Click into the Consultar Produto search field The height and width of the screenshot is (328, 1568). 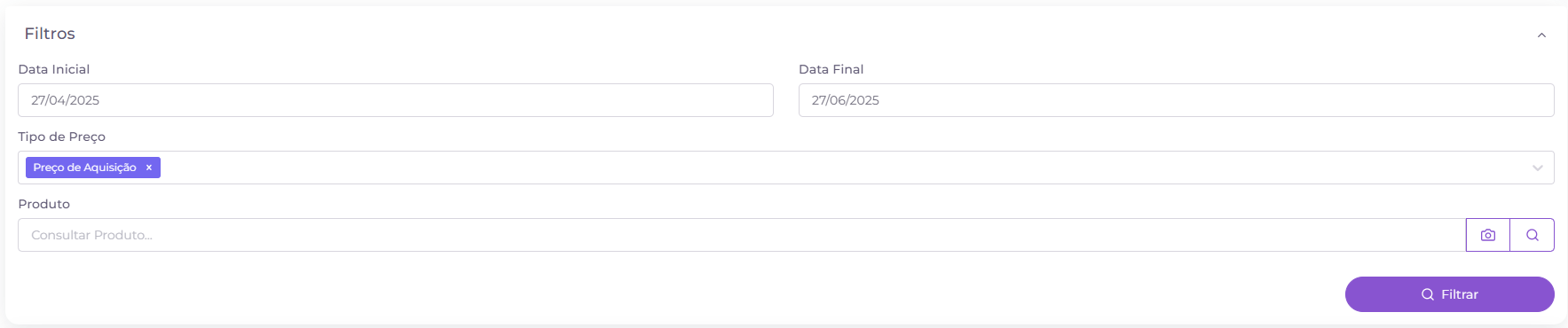pos(742,235)
